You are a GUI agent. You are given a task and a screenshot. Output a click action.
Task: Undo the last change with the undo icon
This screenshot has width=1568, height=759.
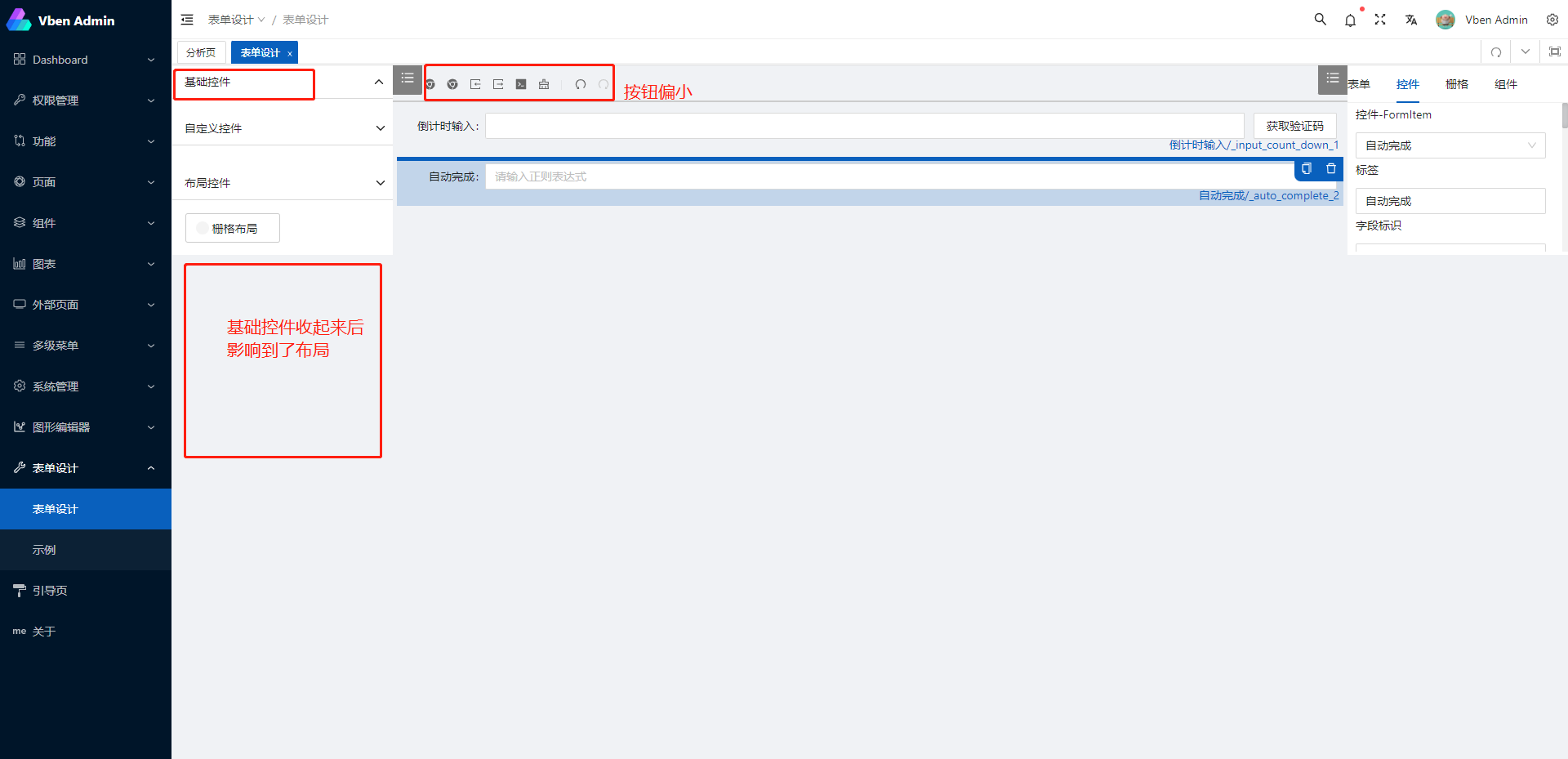pyautogui.click(x=580, y=84)
